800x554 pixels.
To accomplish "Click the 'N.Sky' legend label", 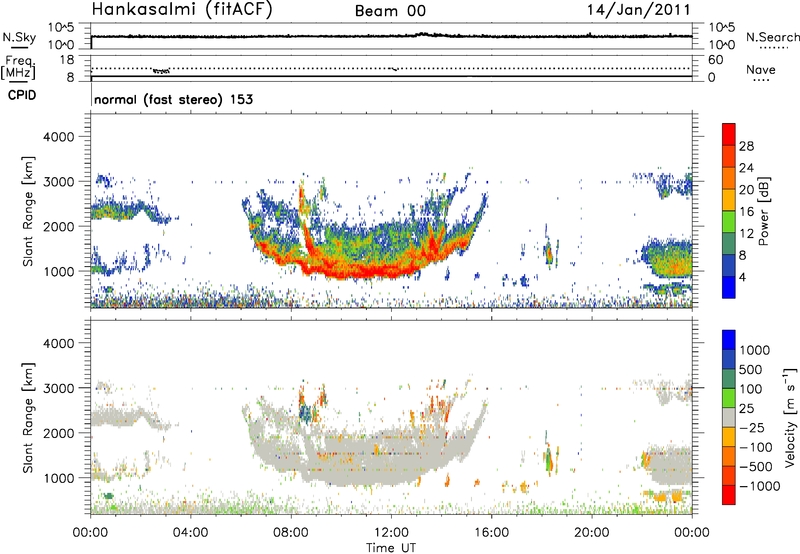I will pos(19,37).
